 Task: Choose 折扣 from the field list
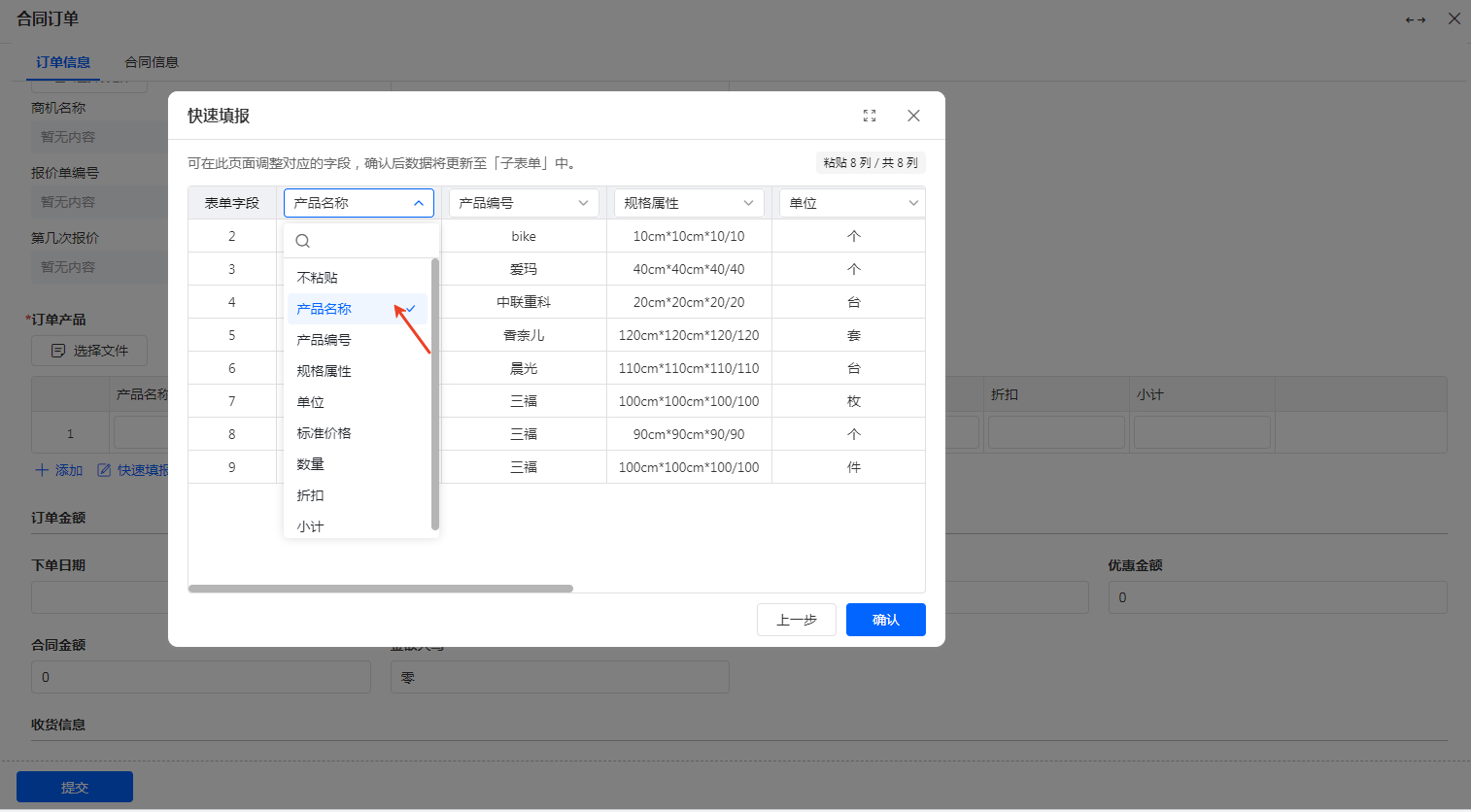(311, 495)
